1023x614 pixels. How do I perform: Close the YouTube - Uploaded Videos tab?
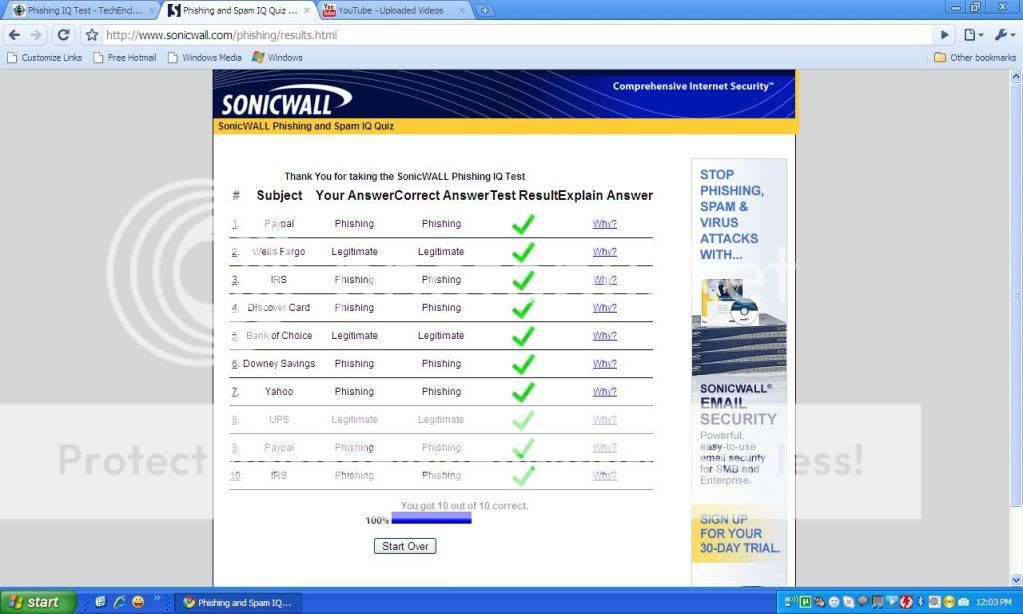(462, 10)
